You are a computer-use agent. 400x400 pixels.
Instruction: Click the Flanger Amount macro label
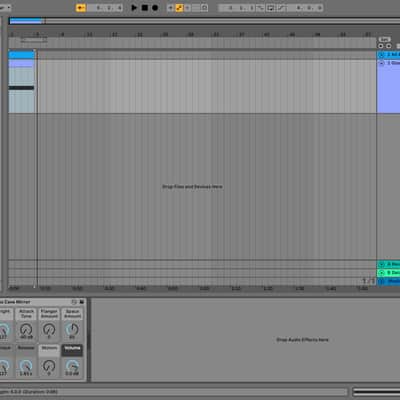(49, 313)
